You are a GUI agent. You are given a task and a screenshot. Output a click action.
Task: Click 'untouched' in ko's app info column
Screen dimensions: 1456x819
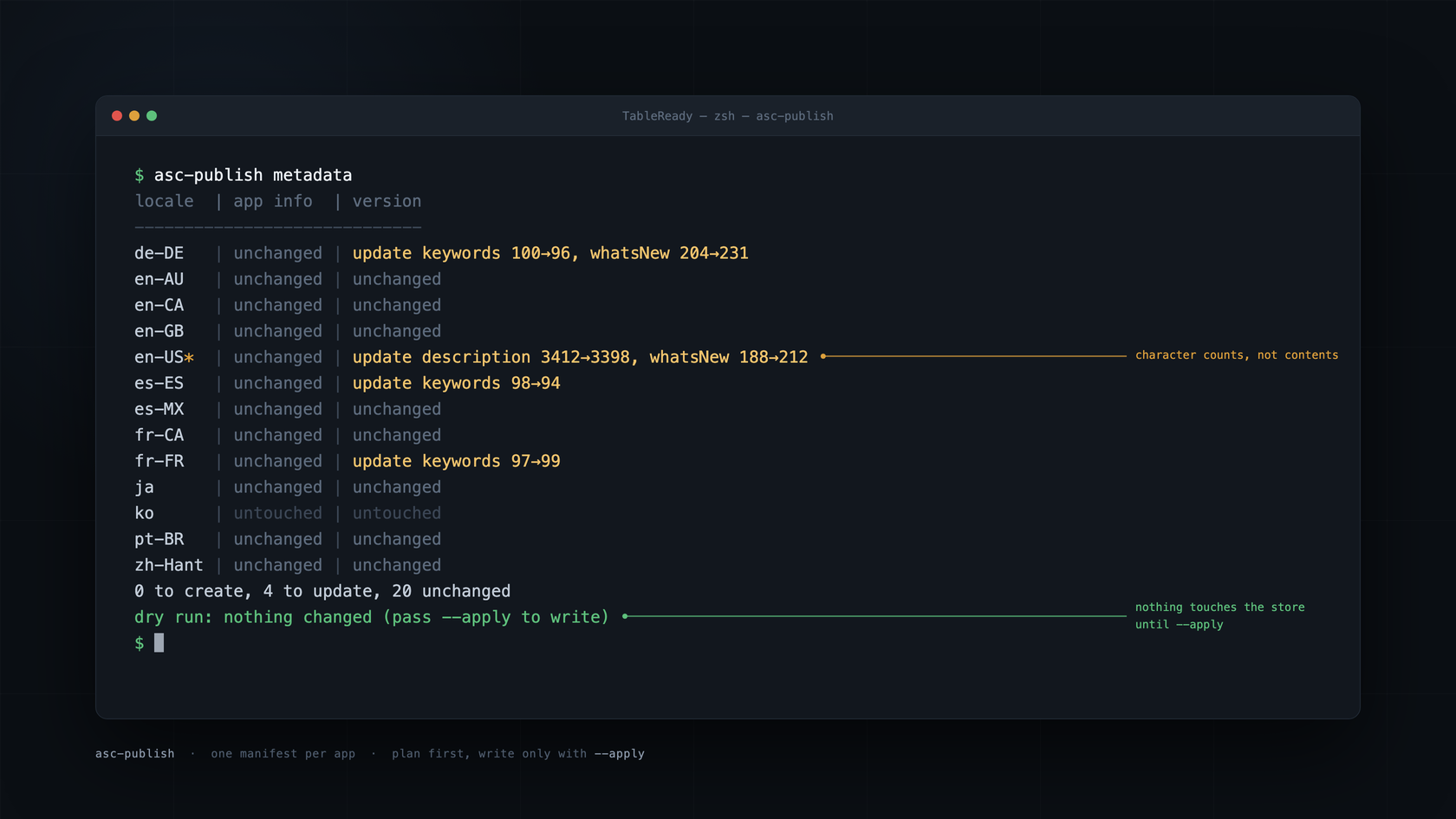277,513
